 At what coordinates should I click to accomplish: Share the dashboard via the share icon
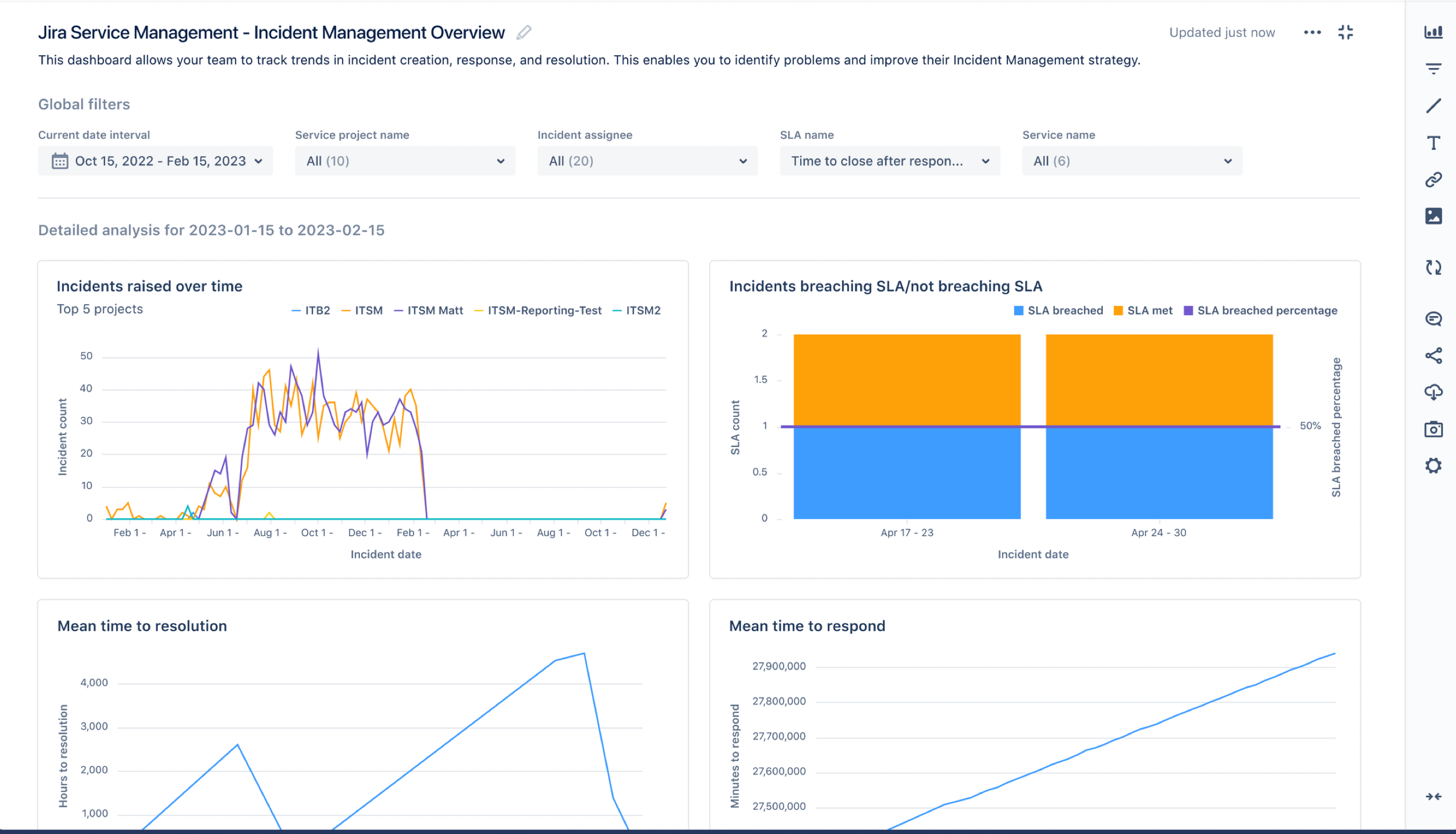1434,356
